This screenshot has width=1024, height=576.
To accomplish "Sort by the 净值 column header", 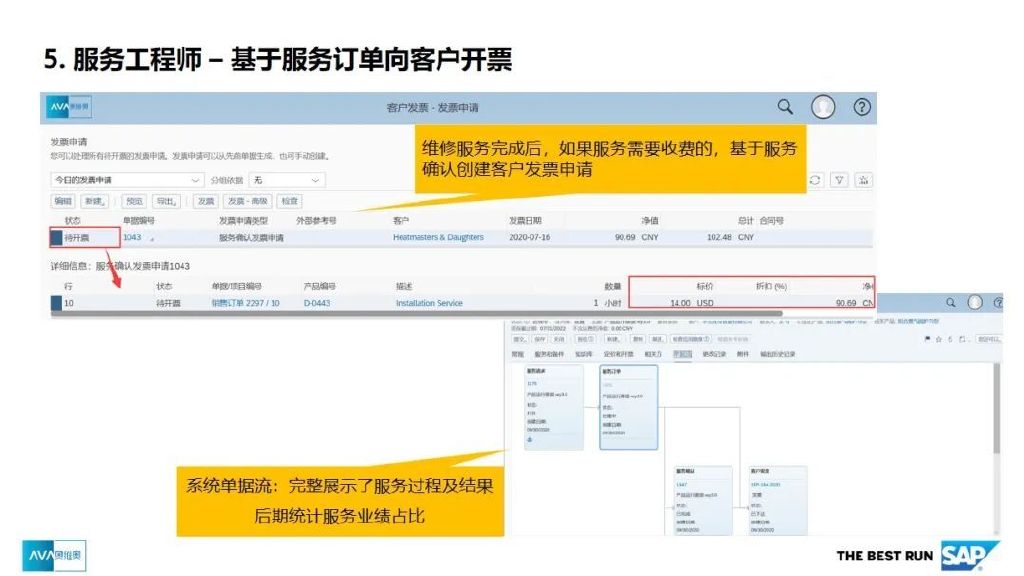I will coord(650,221).
